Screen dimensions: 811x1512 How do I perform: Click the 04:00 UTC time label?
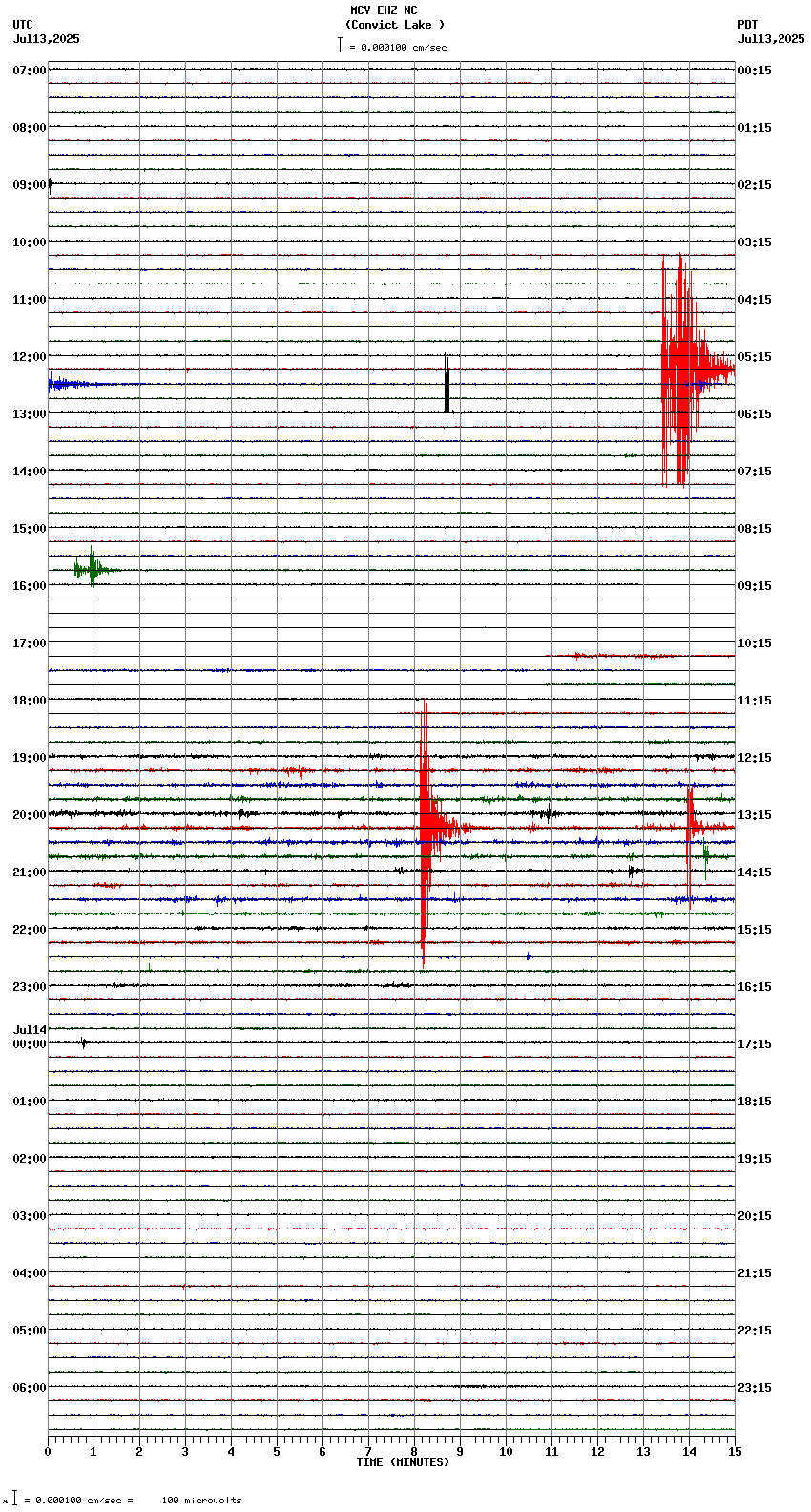(30, 1273)
